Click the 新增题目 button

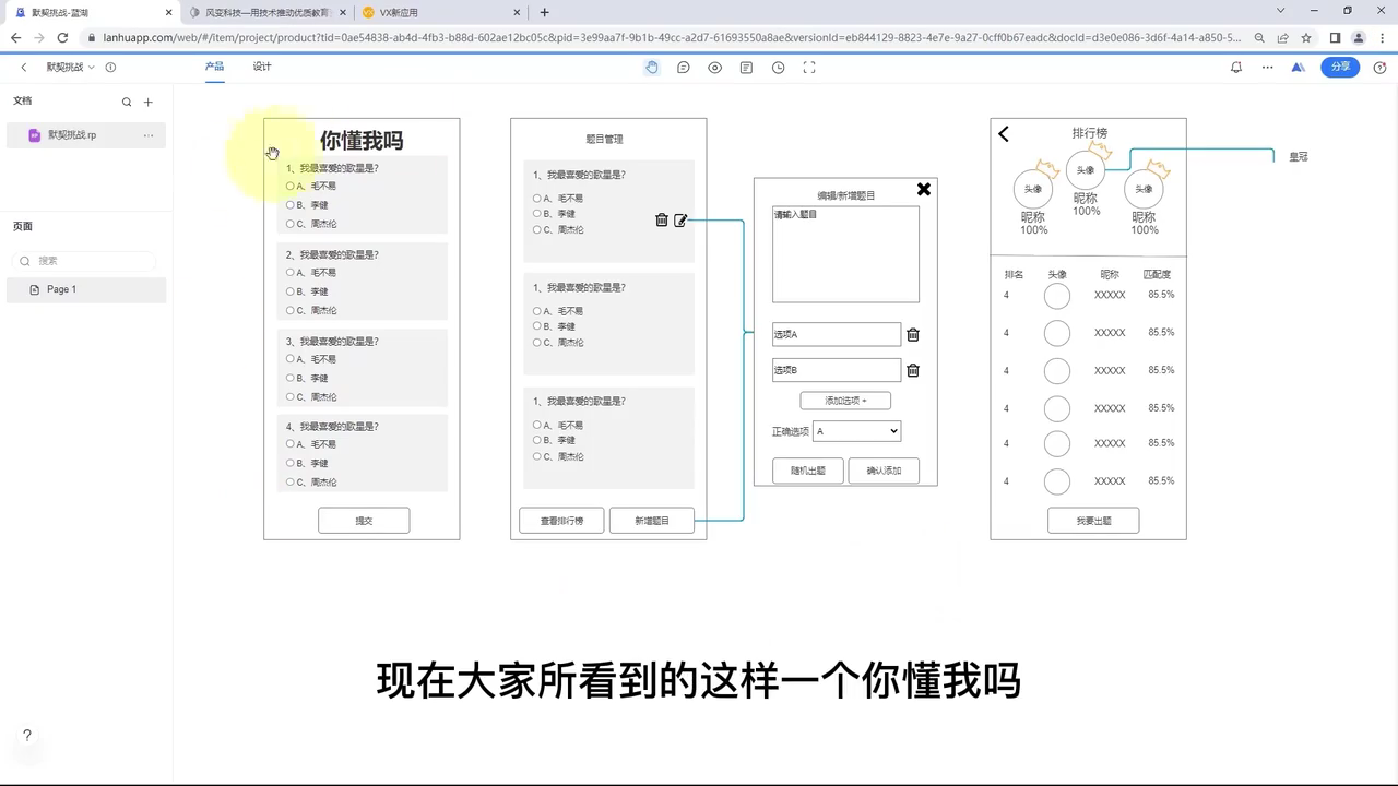652,521
